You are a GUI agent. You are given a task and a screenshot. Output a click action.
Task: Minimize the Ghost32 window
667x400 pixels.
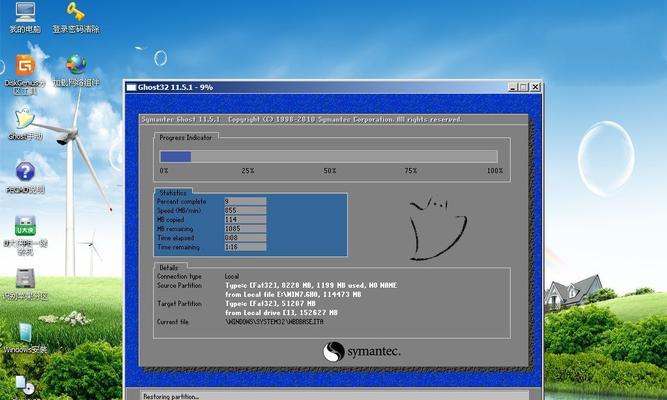pos(513,87)
